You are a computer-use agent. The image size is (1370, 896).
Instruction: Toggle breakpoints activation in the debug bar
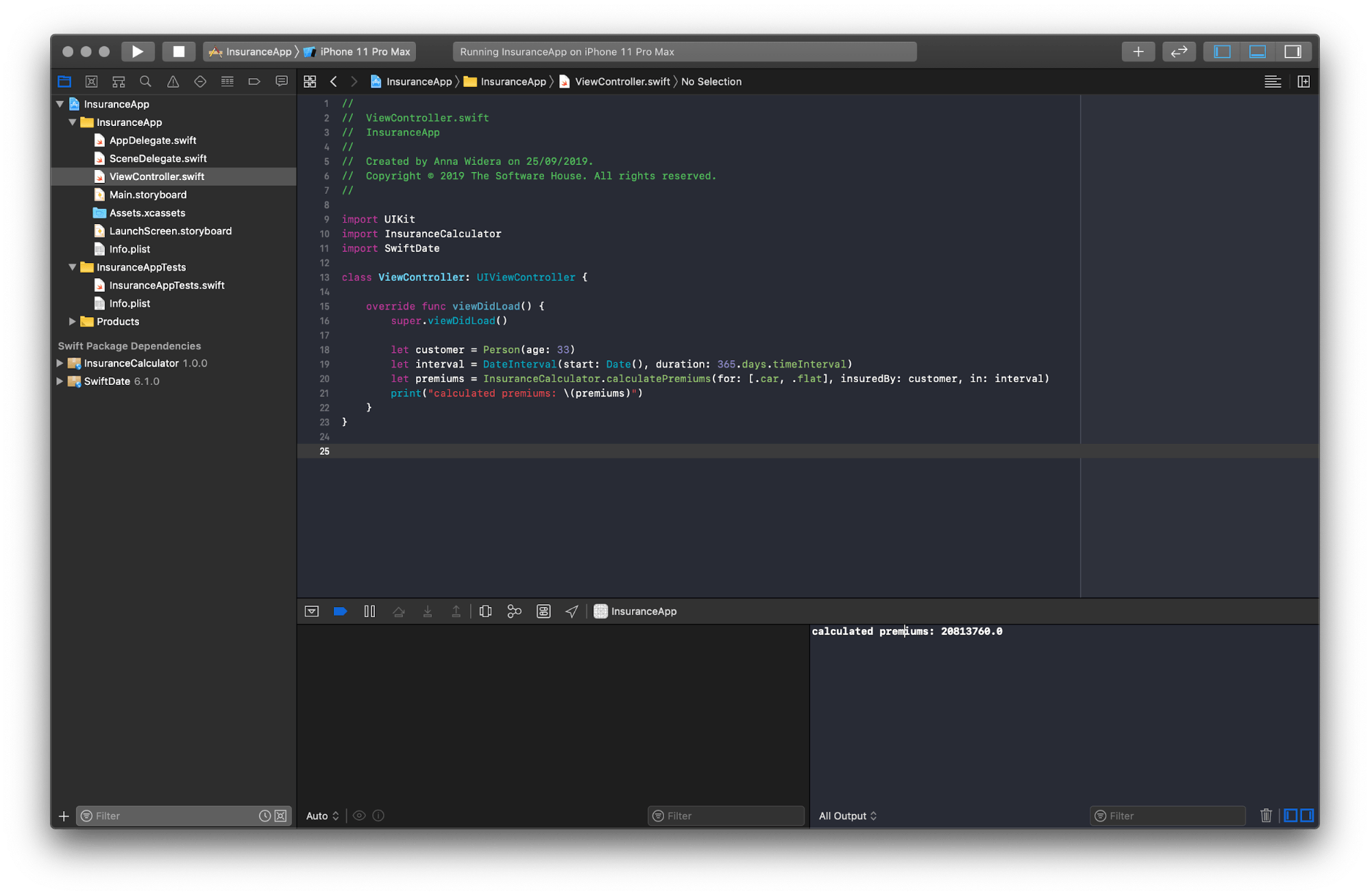[x=340, y=611]
